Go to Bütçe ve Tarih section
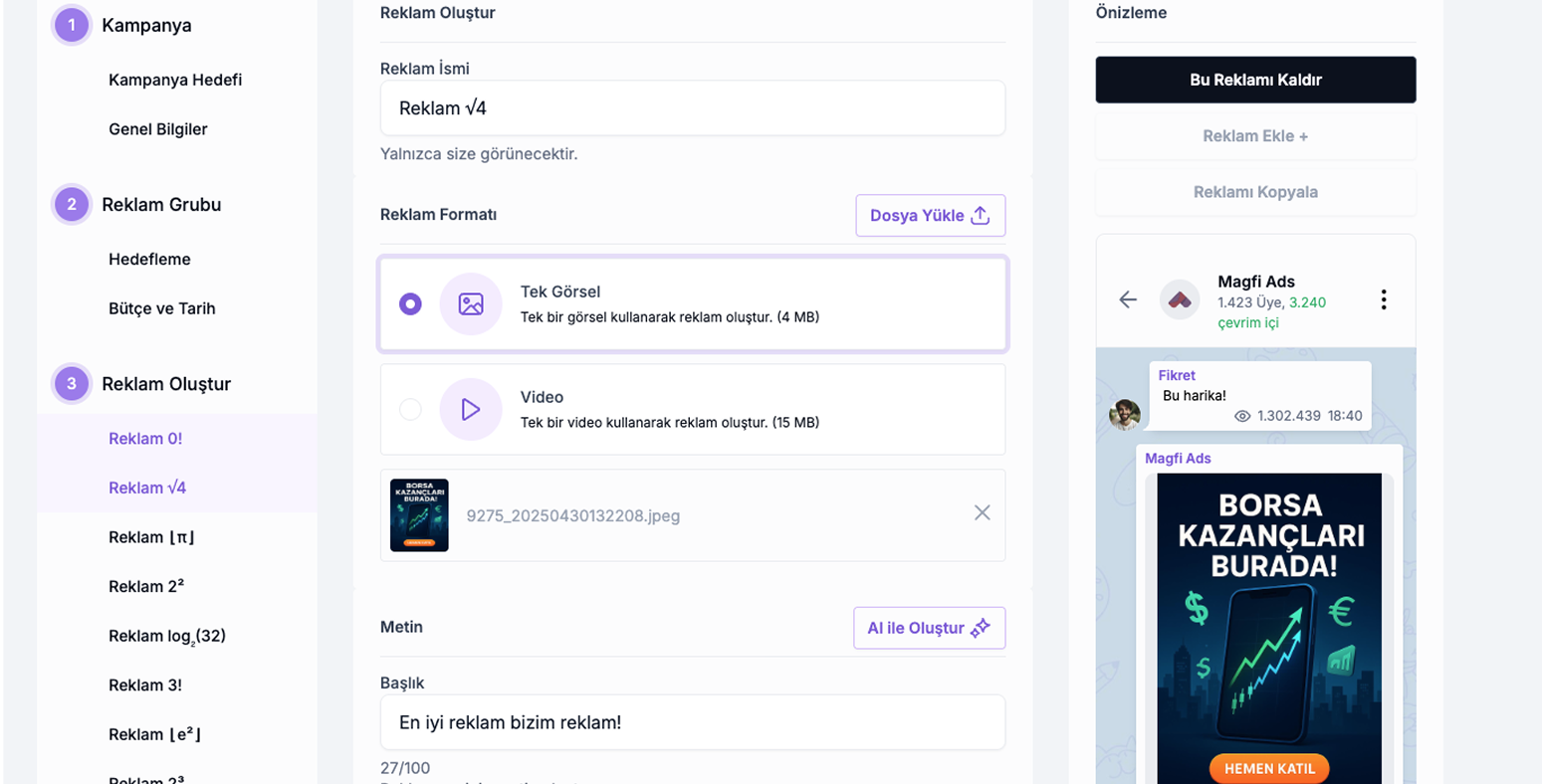The image size is (1542, 784). [162, 308]
